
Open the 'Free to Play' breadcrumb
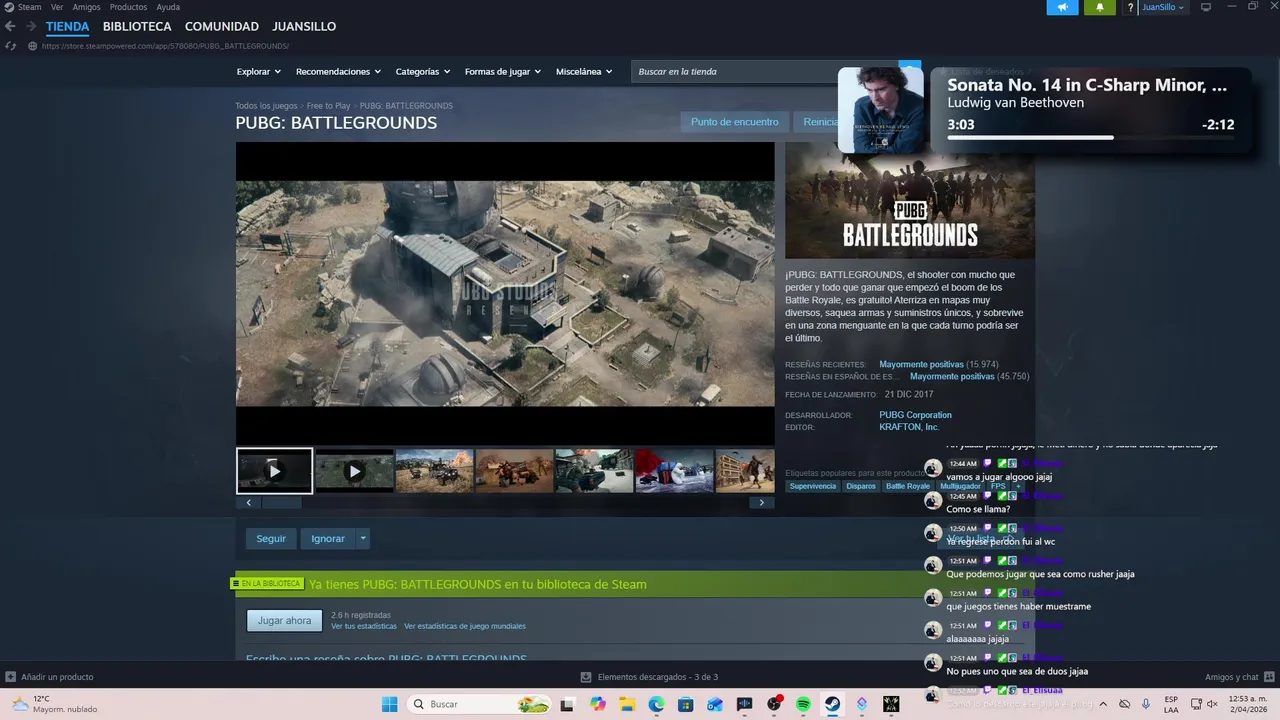tap(328, 106)
